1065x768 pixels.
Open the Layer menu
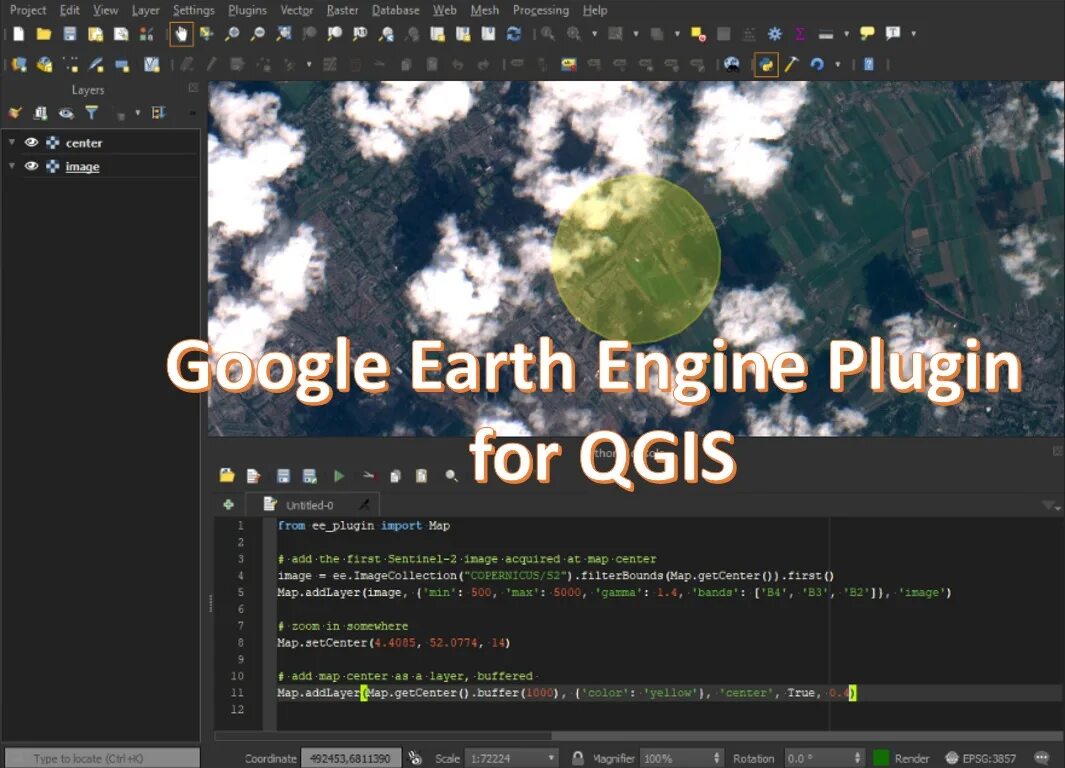(145, 10)
